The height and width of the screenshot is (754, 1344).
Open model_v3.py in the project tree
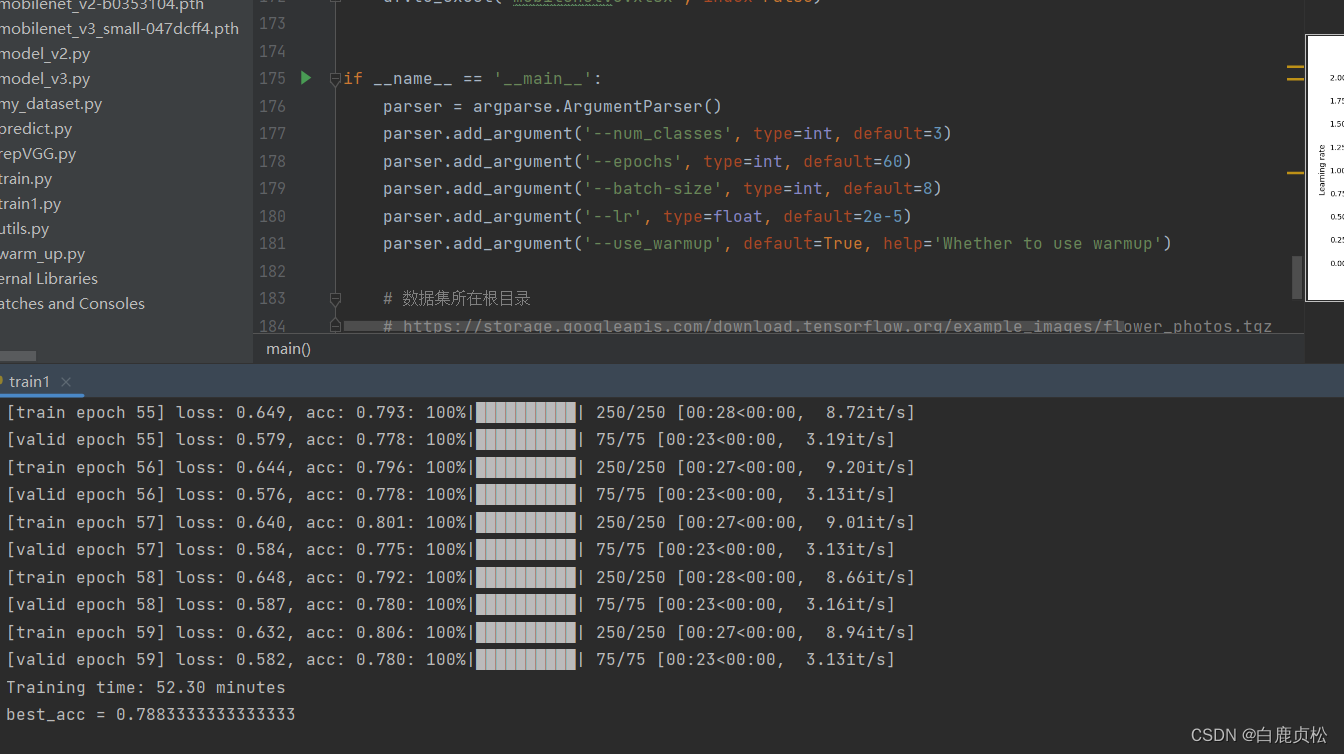46,79
